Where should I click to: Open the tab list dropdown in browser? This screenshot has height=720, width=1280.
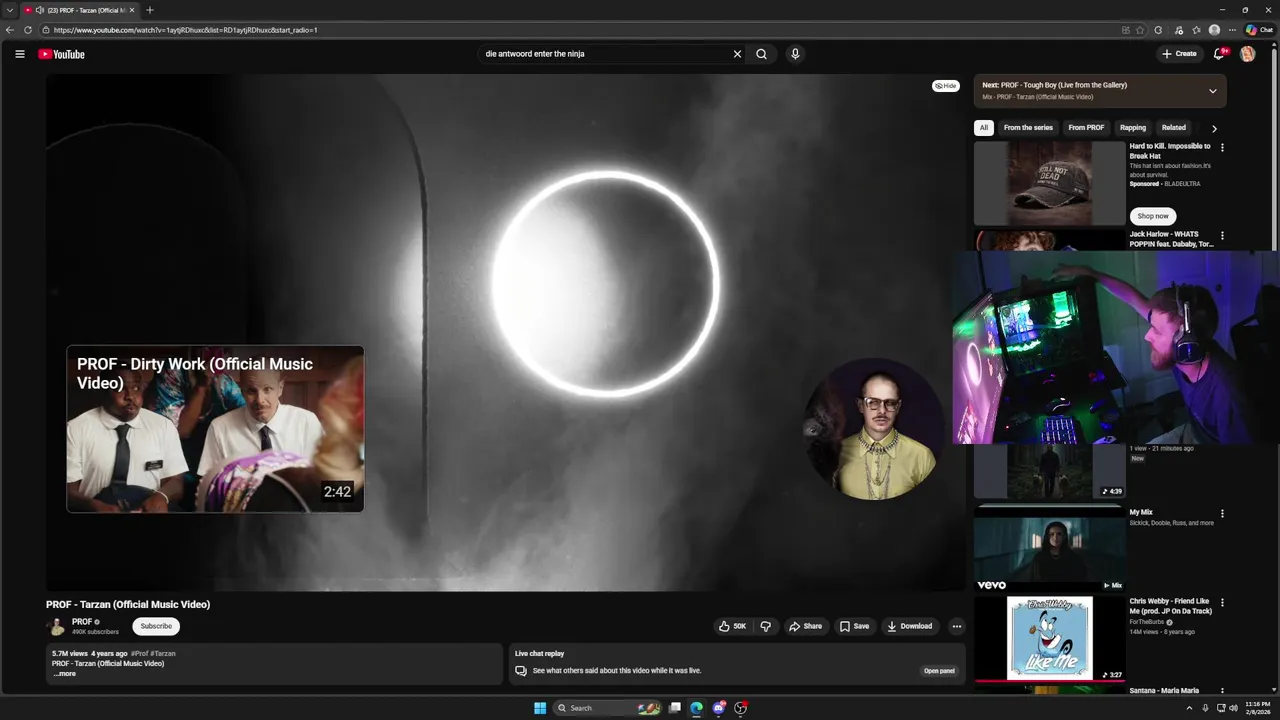point(9,10)
